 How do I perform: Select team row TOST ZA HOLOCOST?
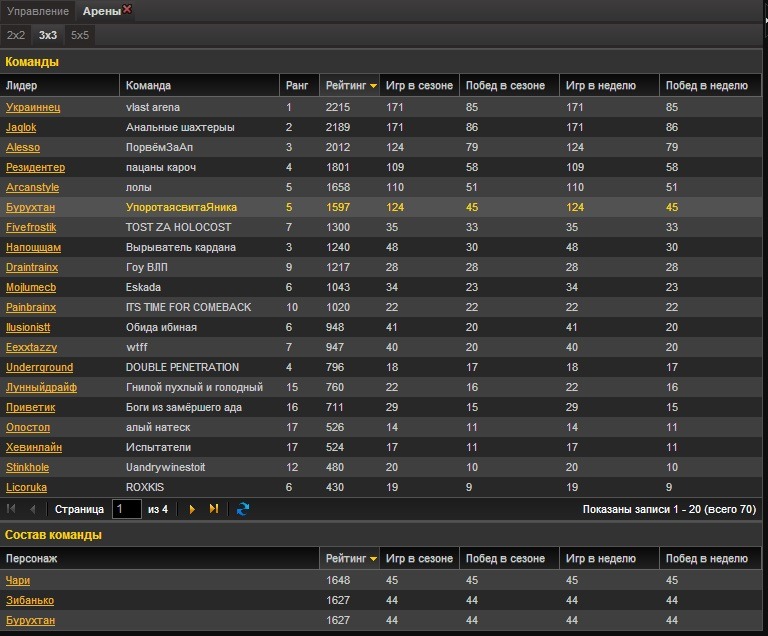coord(381,227)
